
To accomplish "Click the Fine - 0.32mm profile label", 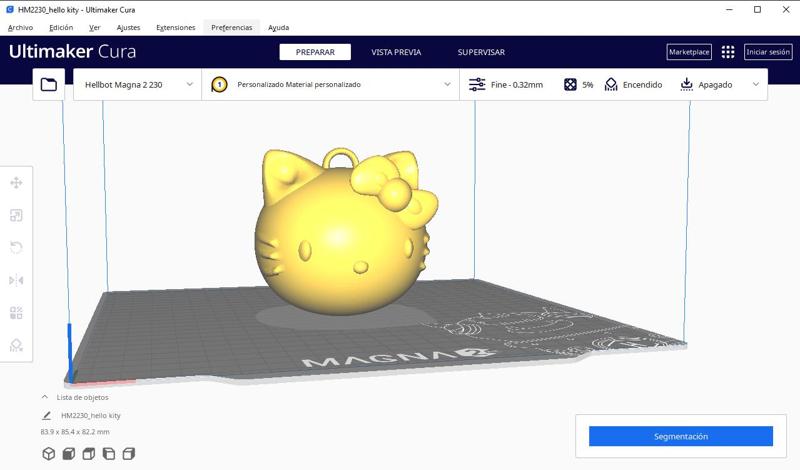I will [x=517, y=85].
